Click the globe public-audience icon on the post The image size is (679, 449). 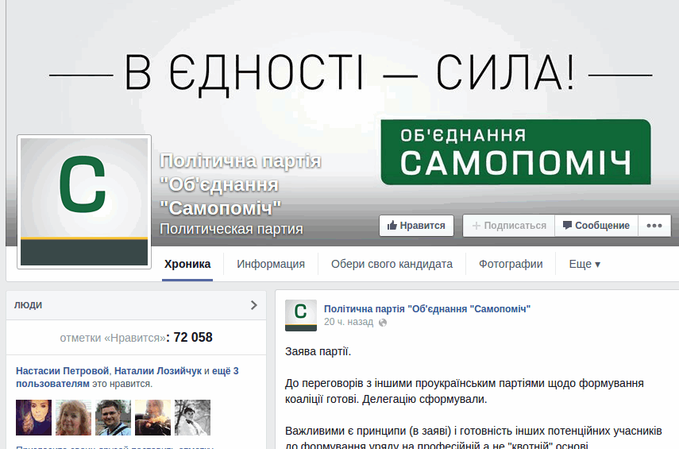pos(383,323)
